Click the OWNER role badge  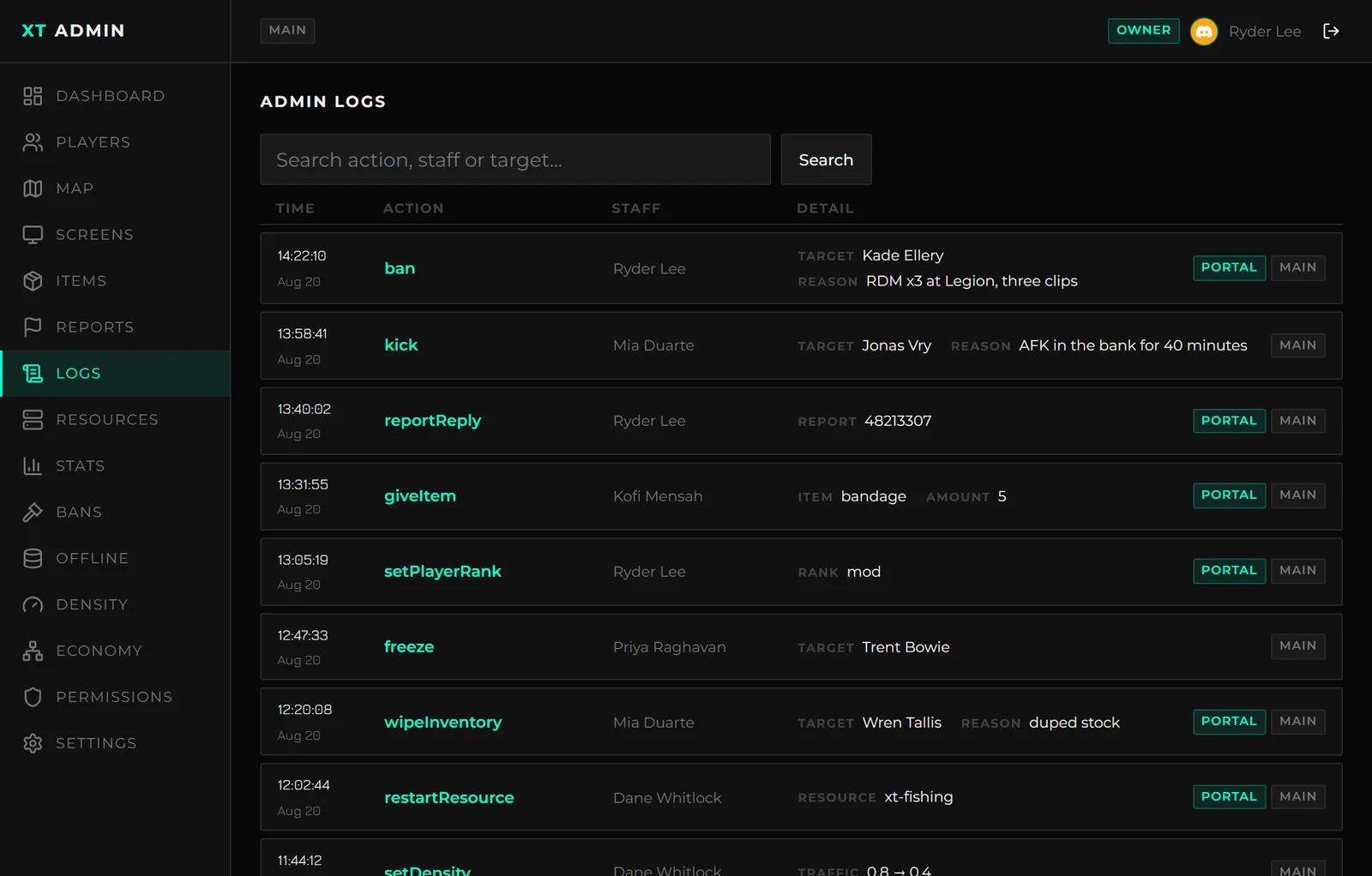[1143, 31]
